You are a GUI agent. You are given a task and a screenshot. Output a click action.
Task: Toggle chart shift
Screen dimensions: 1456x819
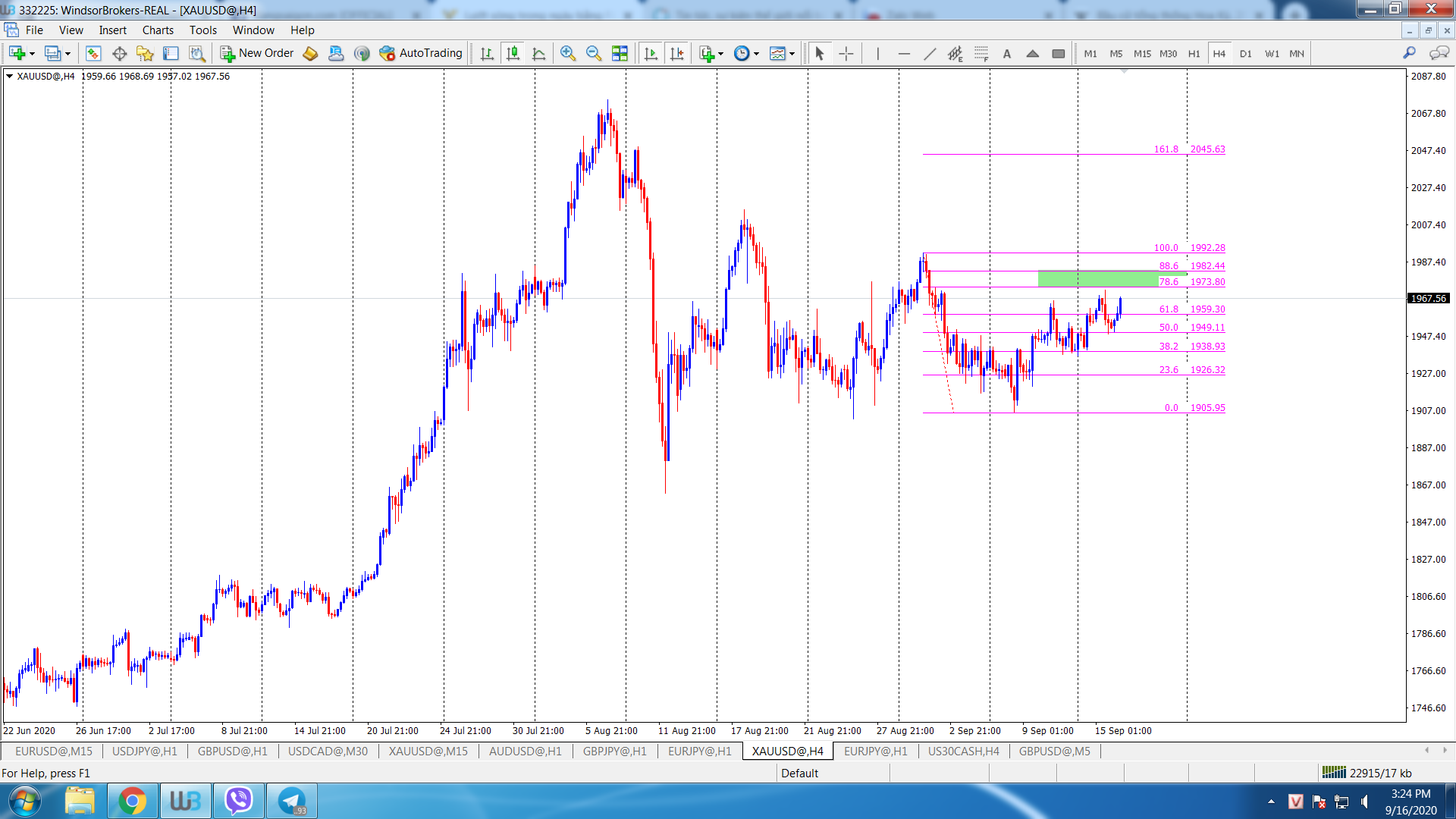pyautogui.click(x=676, y=53)
